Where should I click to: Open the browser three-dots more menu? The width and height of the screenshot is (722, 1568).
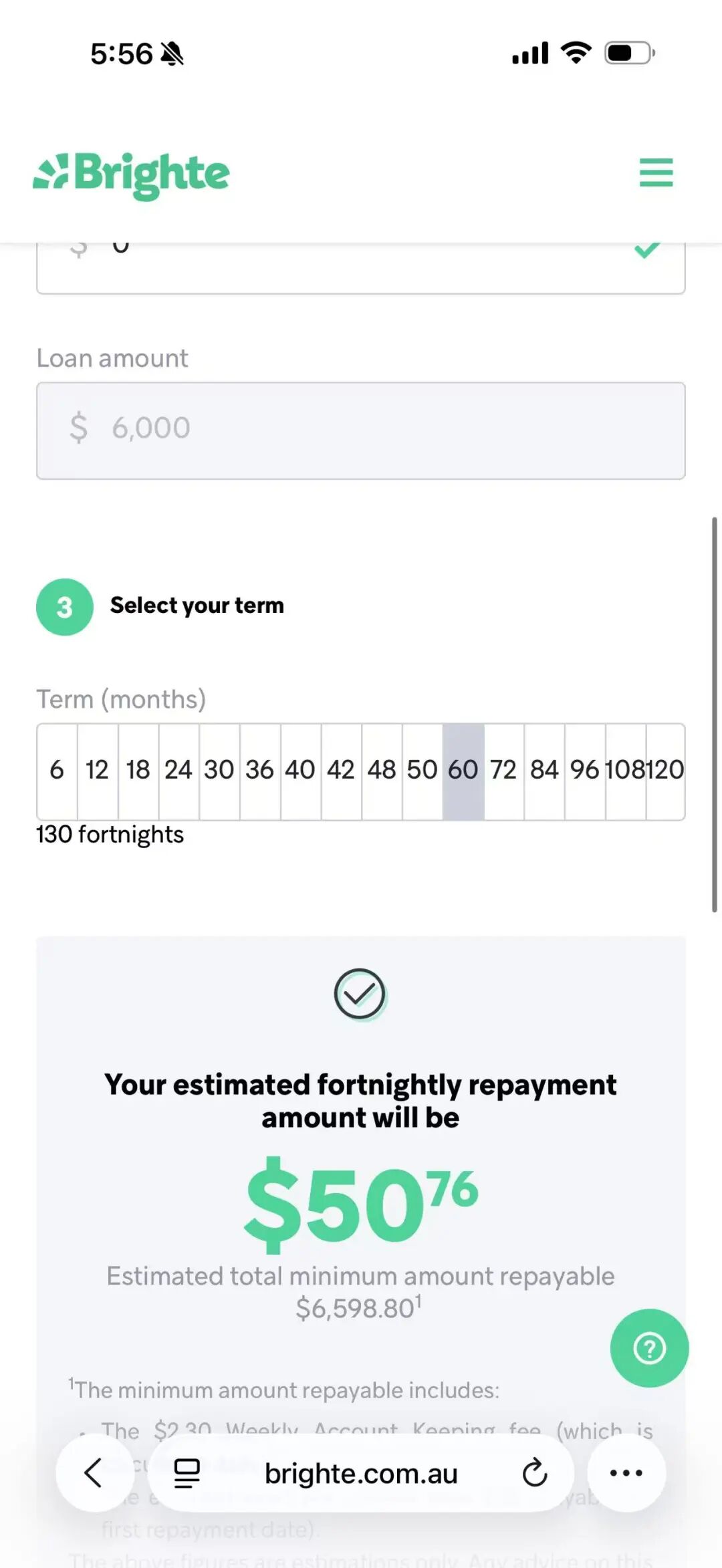[x=626, y=1472]
